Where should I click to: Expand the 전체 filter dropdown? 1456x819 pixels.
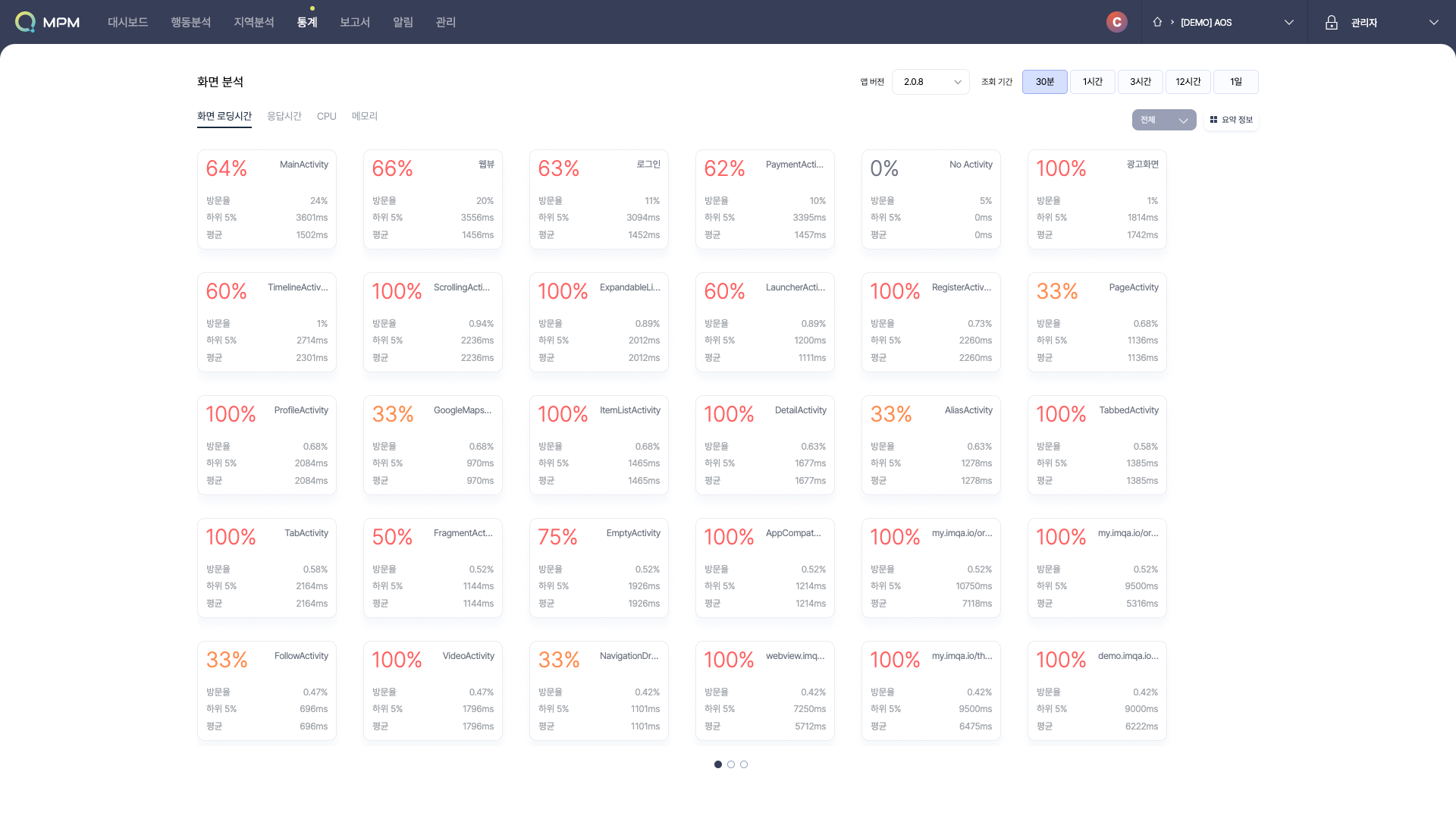coord(1163,120)
